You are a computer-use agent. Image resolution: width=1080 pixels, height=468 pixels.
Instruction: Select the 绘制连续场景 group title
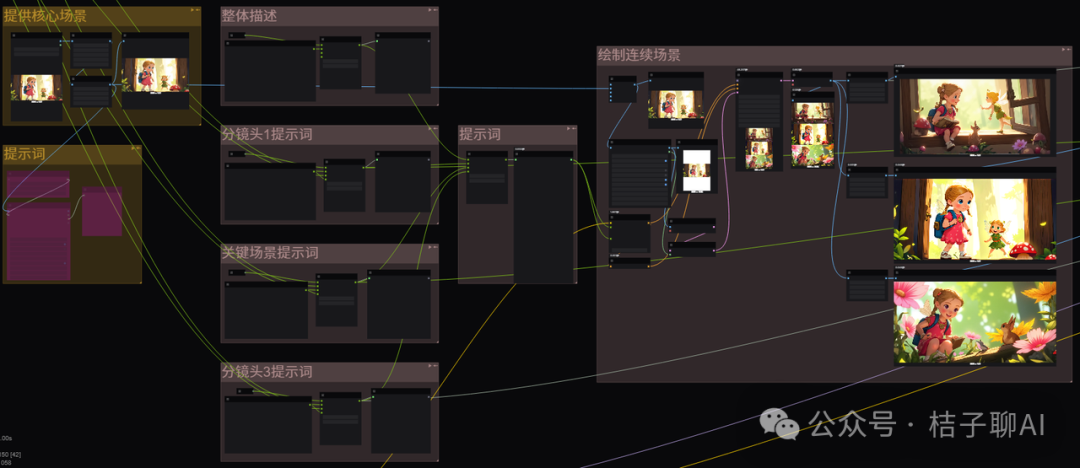point(639,55)
